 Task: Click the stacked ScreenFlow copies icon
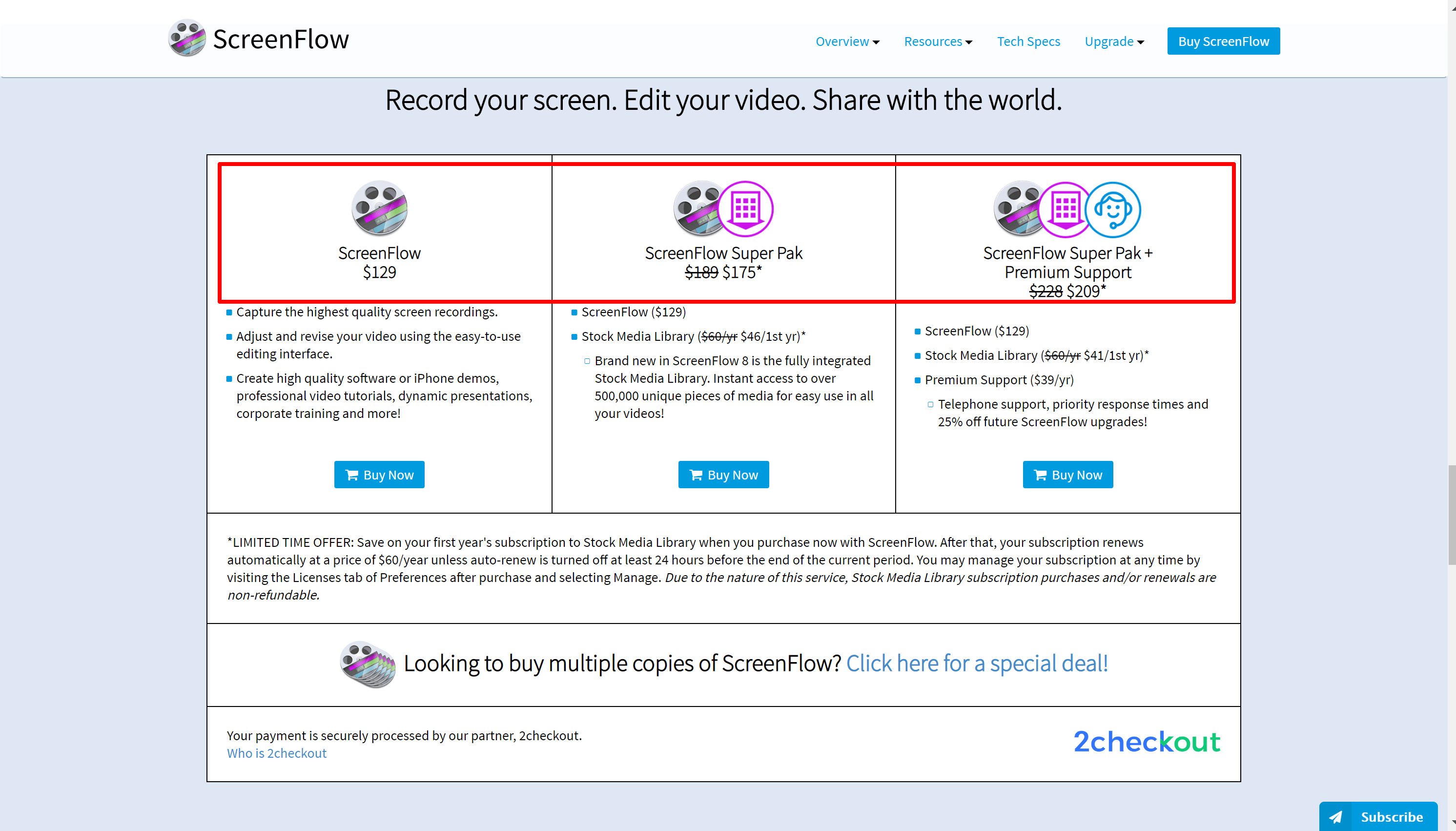coord(368,664)
